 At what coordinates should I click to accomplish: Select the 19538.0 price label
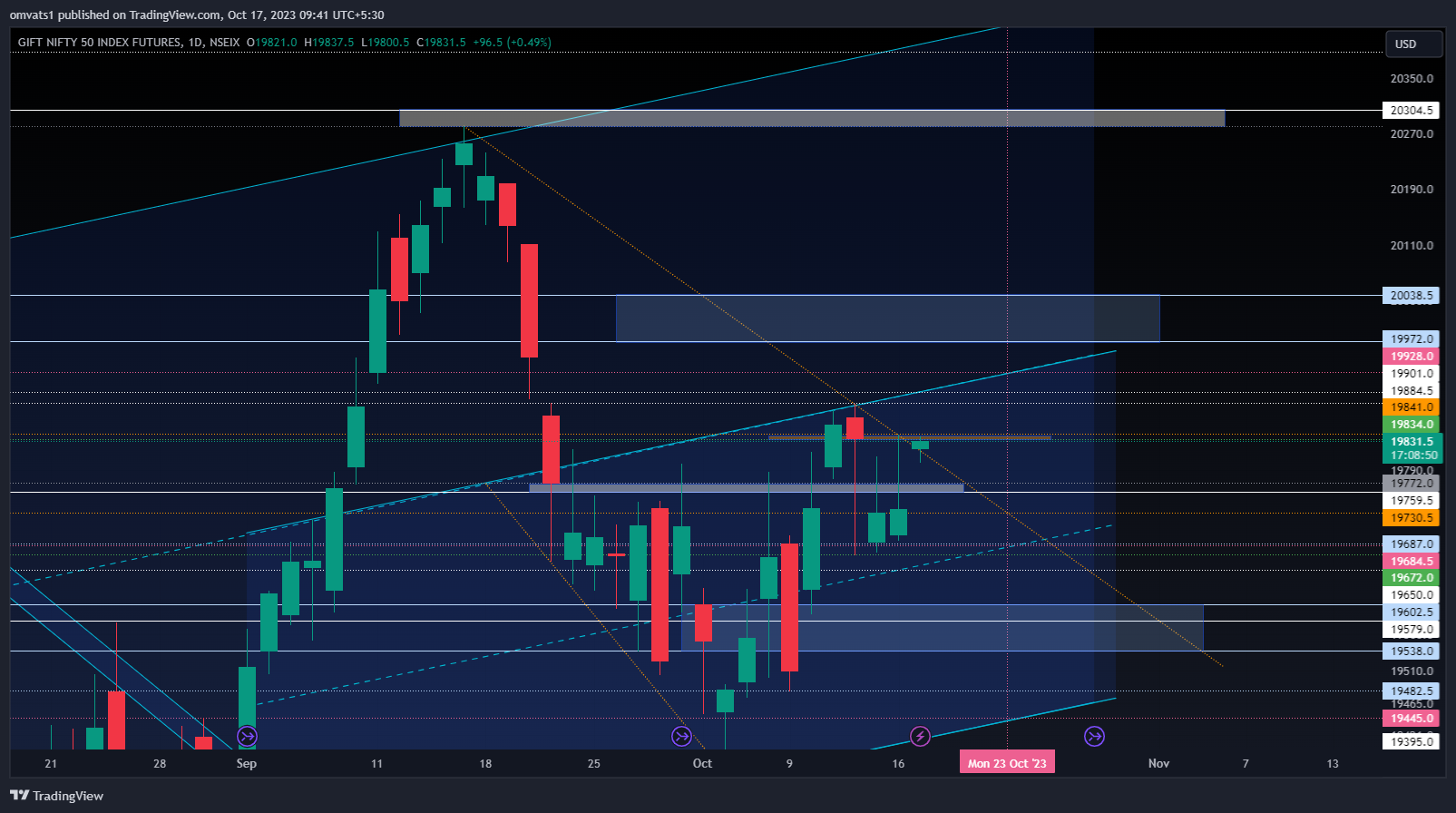pos(1412,651)
